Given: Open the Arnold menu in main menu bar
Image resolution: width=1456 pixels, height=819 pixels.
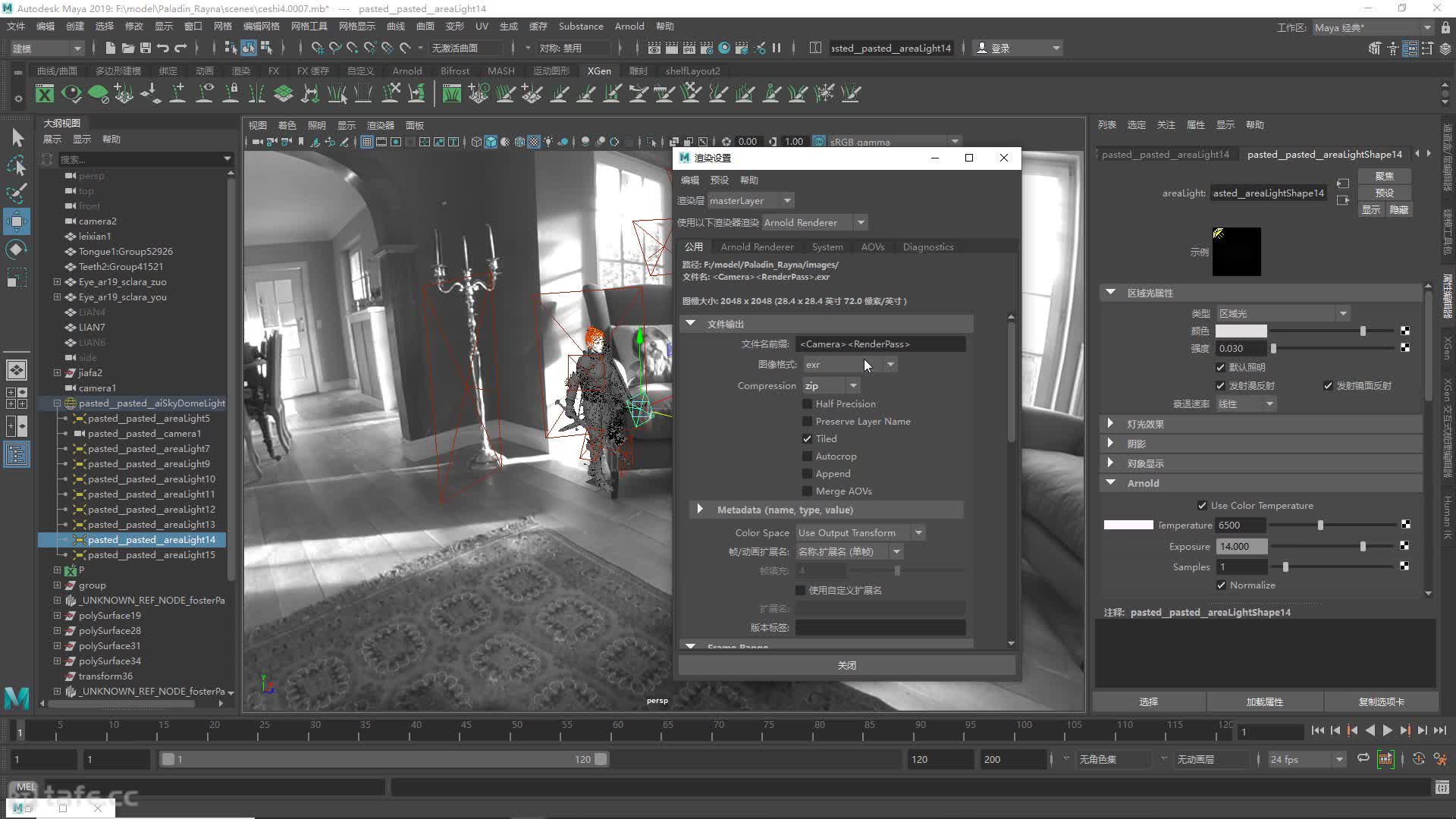Looking at the screenshot, I should 629,27.
